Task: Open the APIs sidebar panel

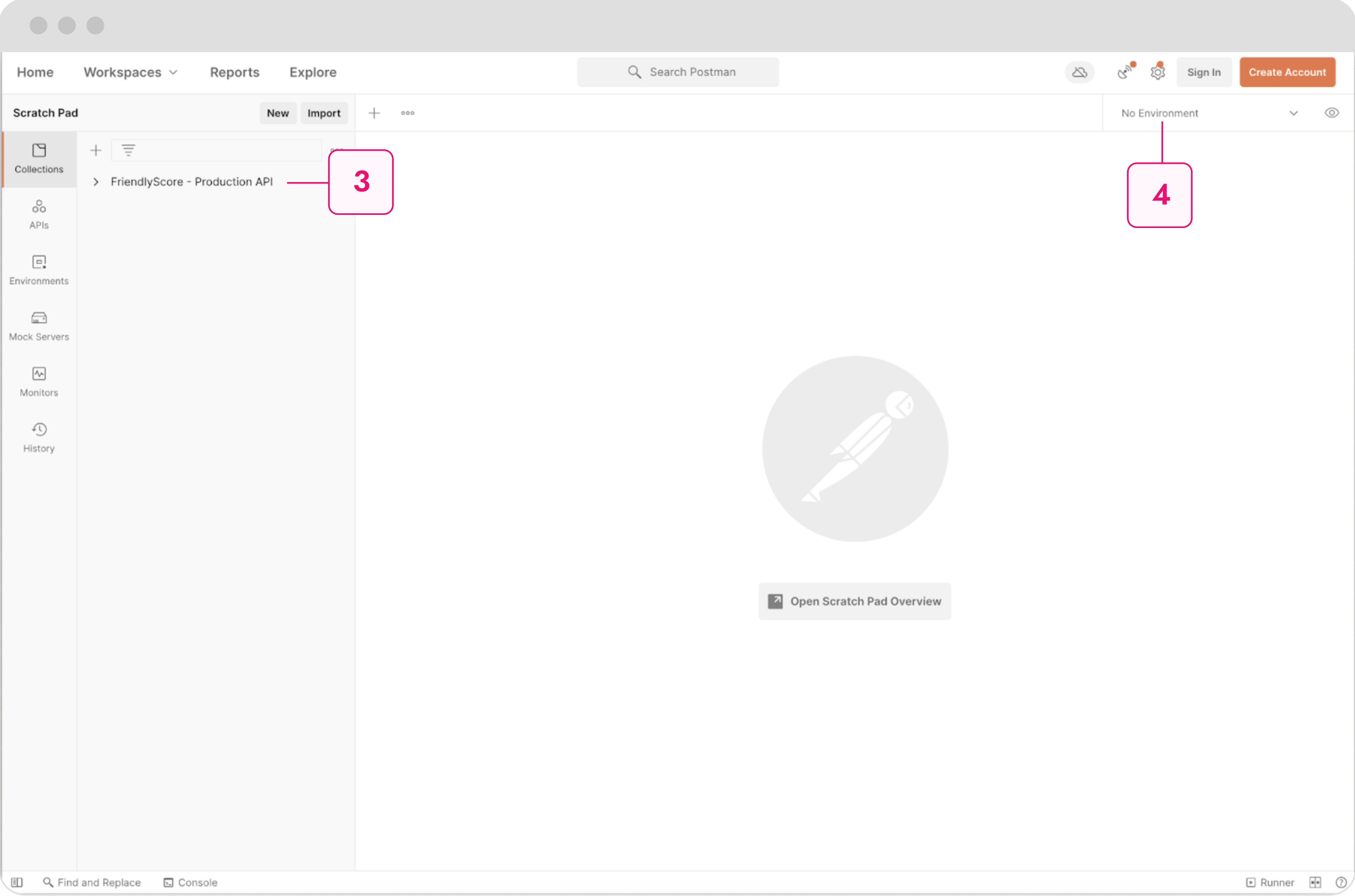Action: click(39, 214)
